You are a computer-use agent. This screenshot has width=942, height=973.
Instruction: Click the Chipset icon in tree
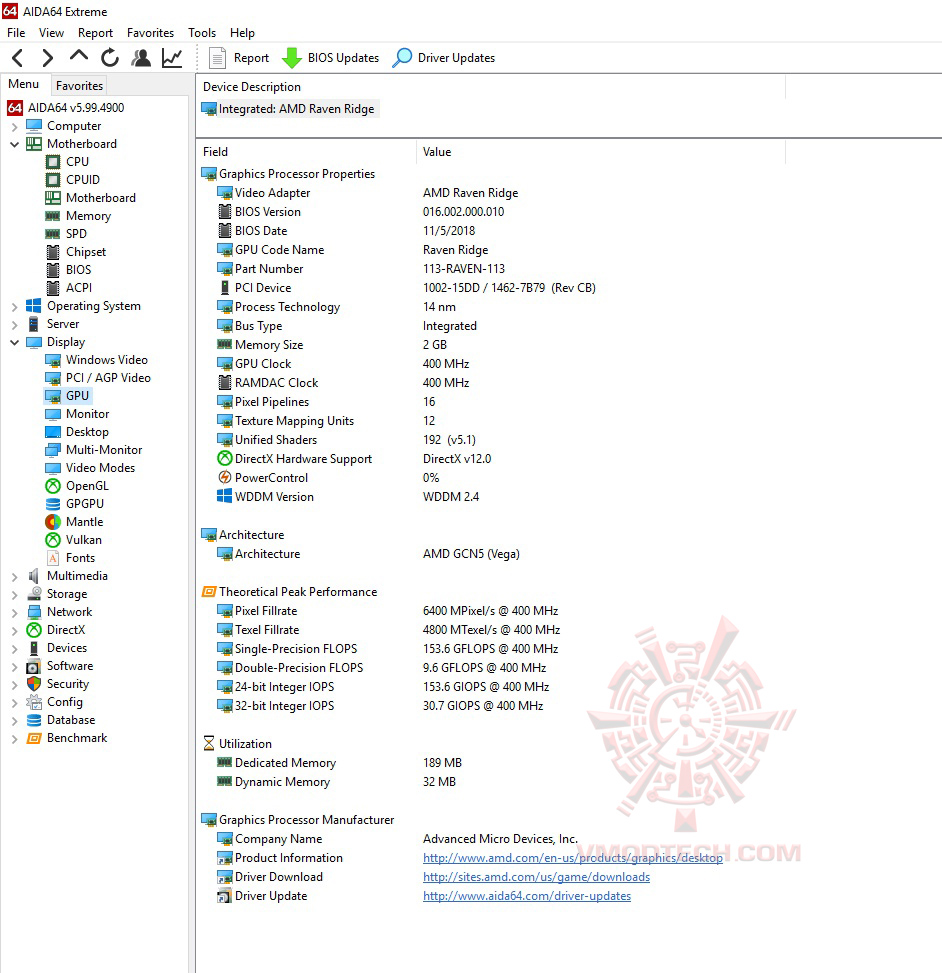53,252
